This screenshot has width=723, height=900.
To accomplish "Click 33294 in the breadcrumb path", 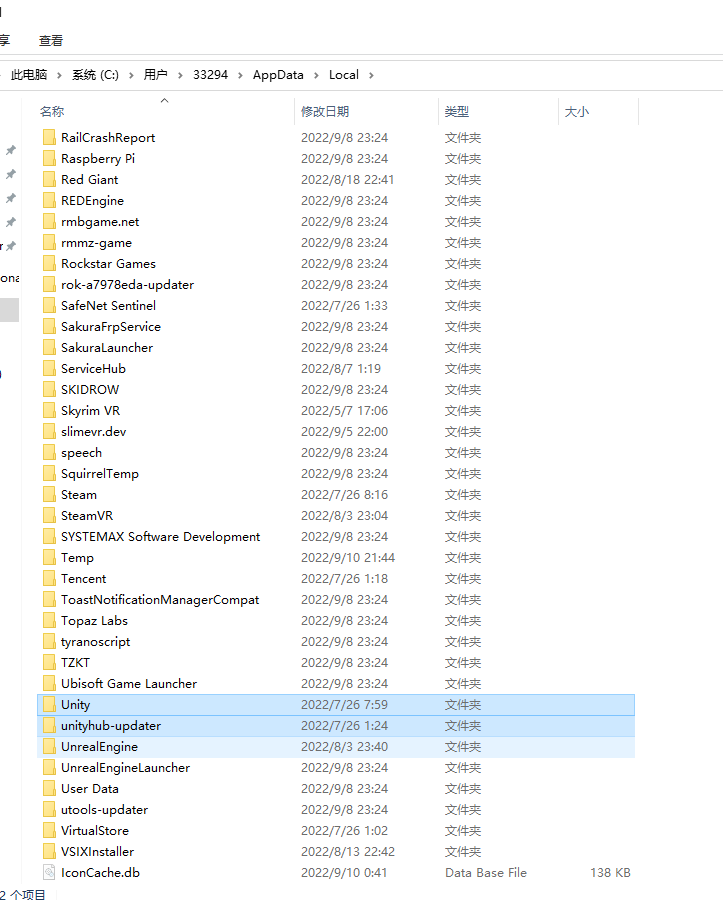I will [211, 75].
